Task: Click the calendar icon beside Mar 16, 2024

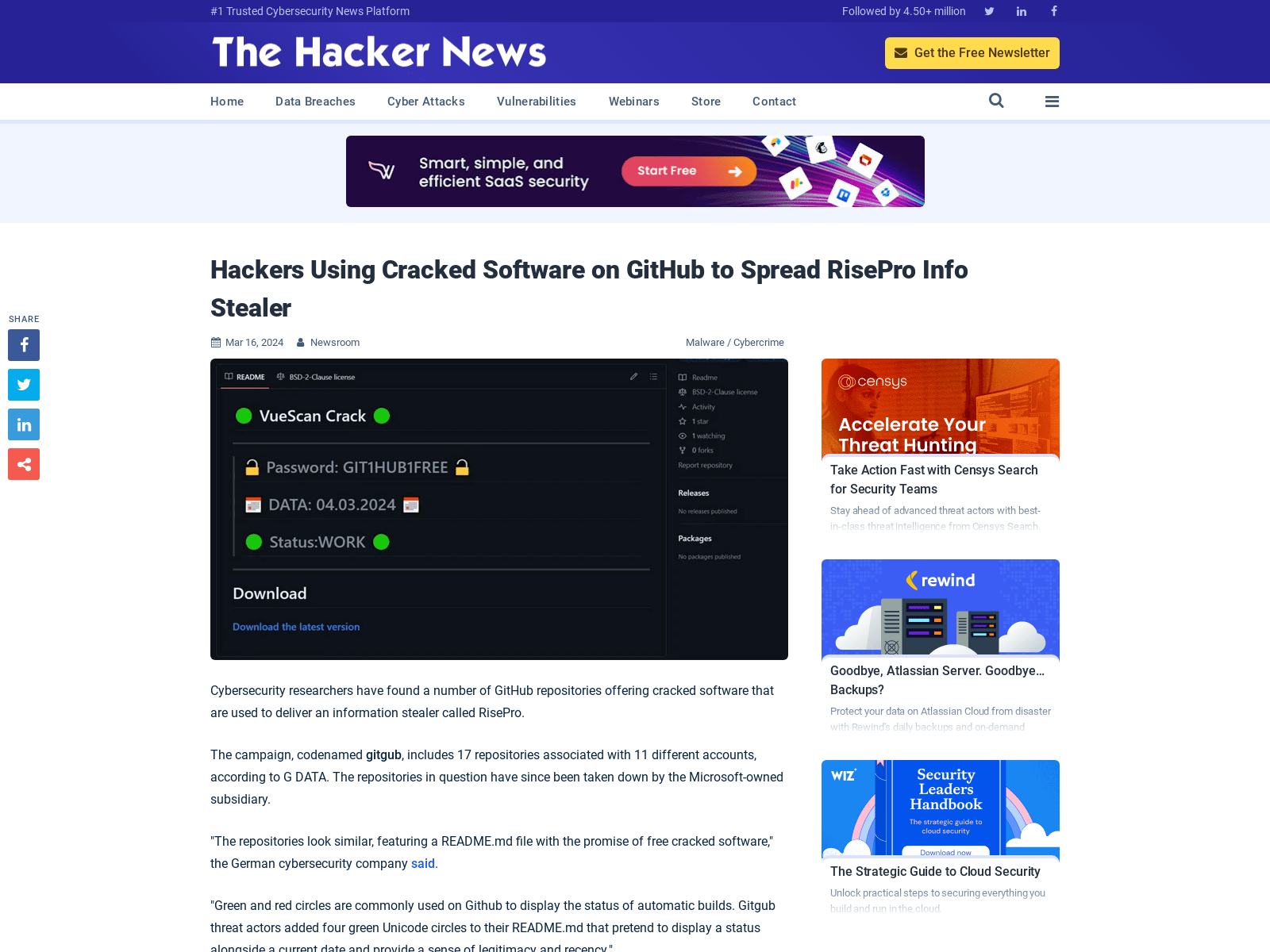Action: 216,343
